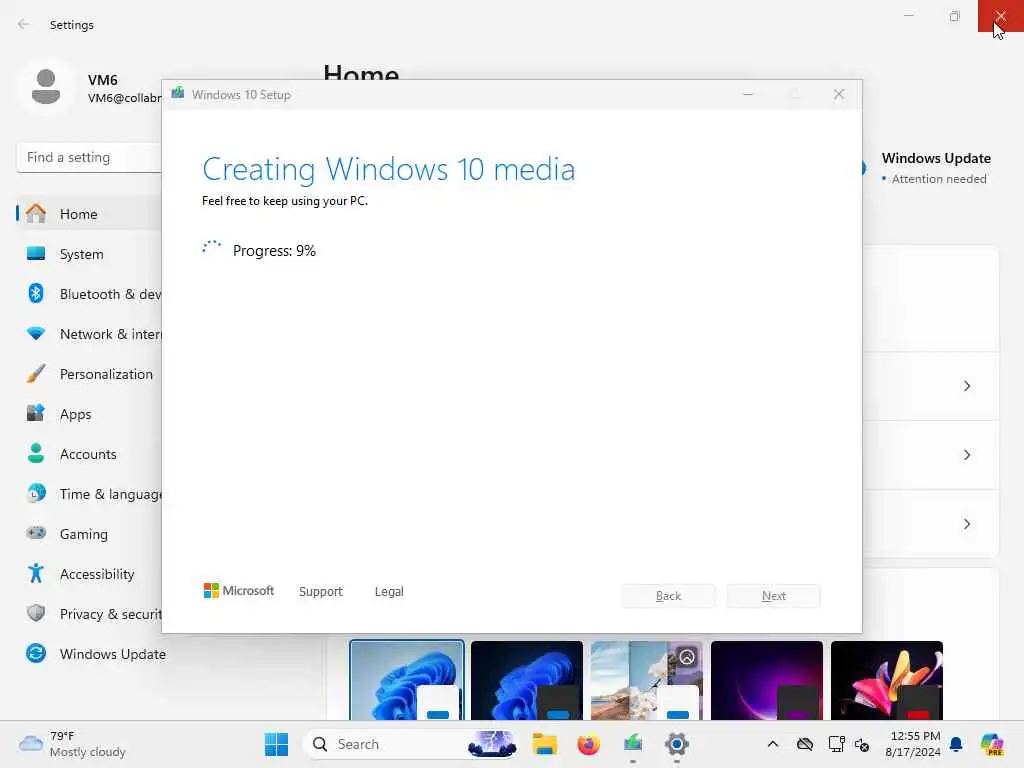Click the Home house icon
This screenshot has height=768, width=1024.
point(36,213)
